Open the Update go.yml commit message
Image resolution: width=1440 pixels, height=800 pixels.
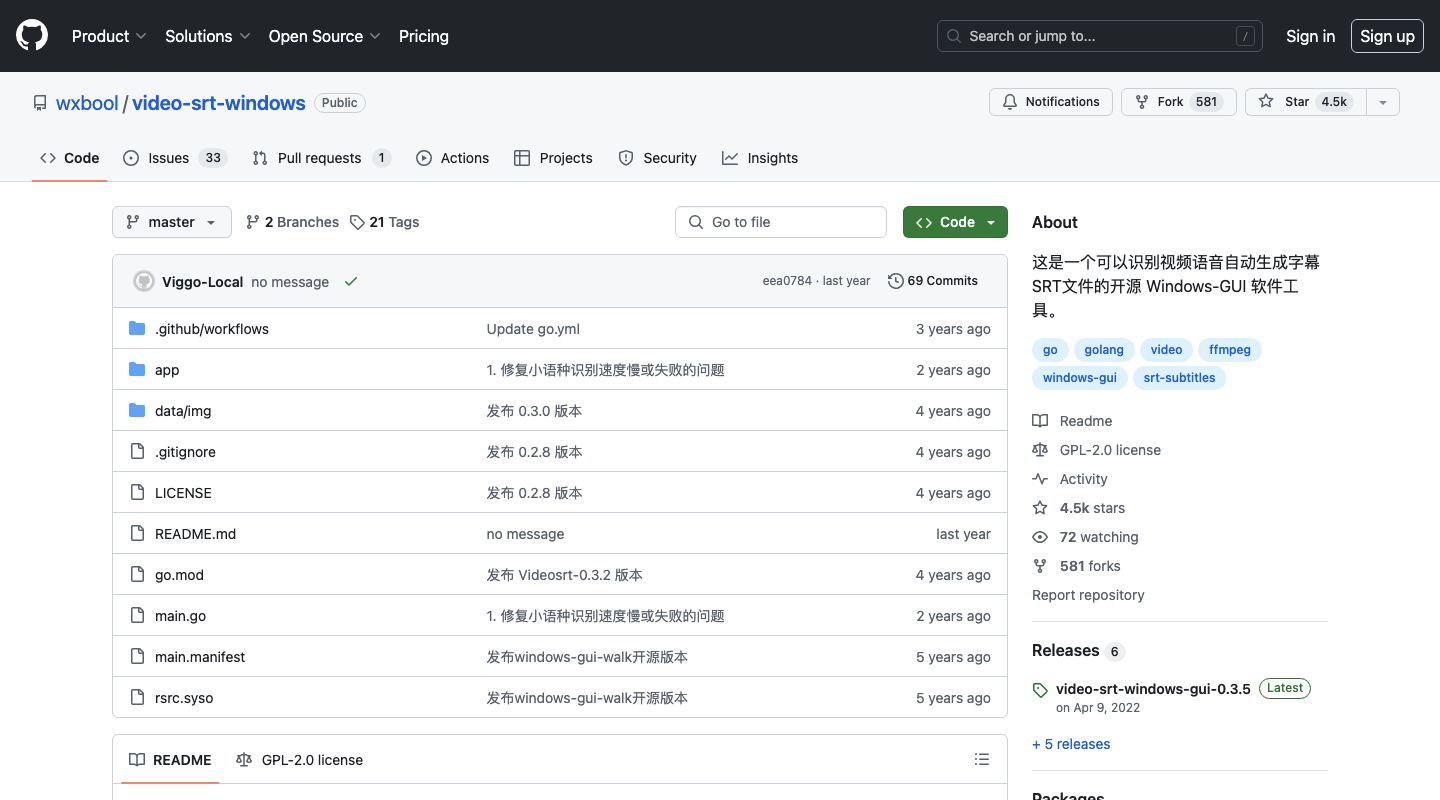tap(533, 329)
